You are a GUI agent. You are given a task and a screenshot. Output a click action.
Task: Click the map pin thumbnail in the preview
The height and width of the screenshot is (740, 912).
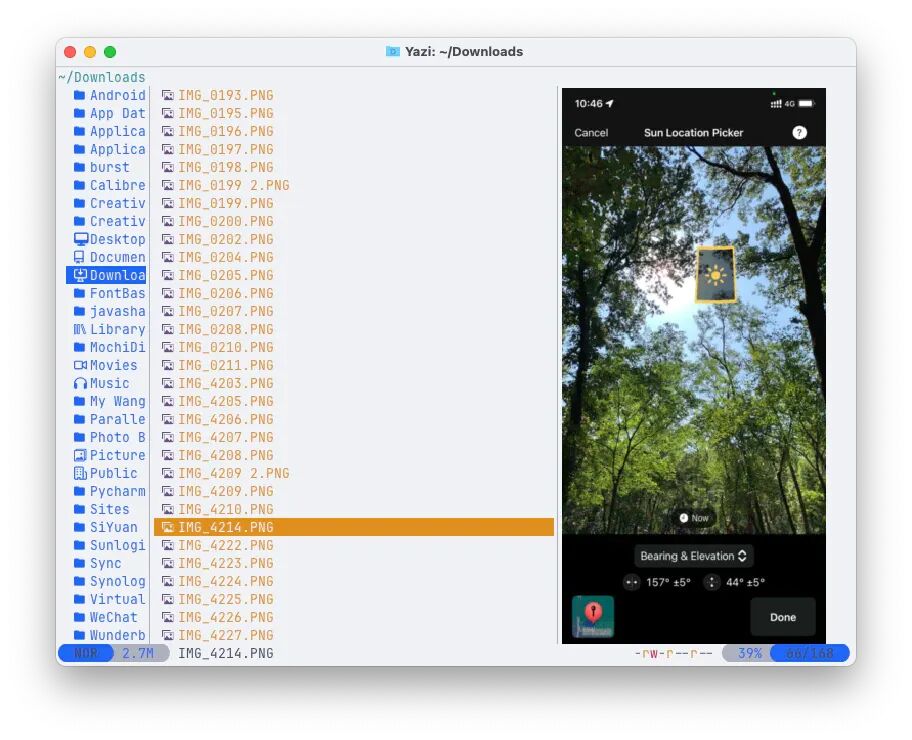593,617
